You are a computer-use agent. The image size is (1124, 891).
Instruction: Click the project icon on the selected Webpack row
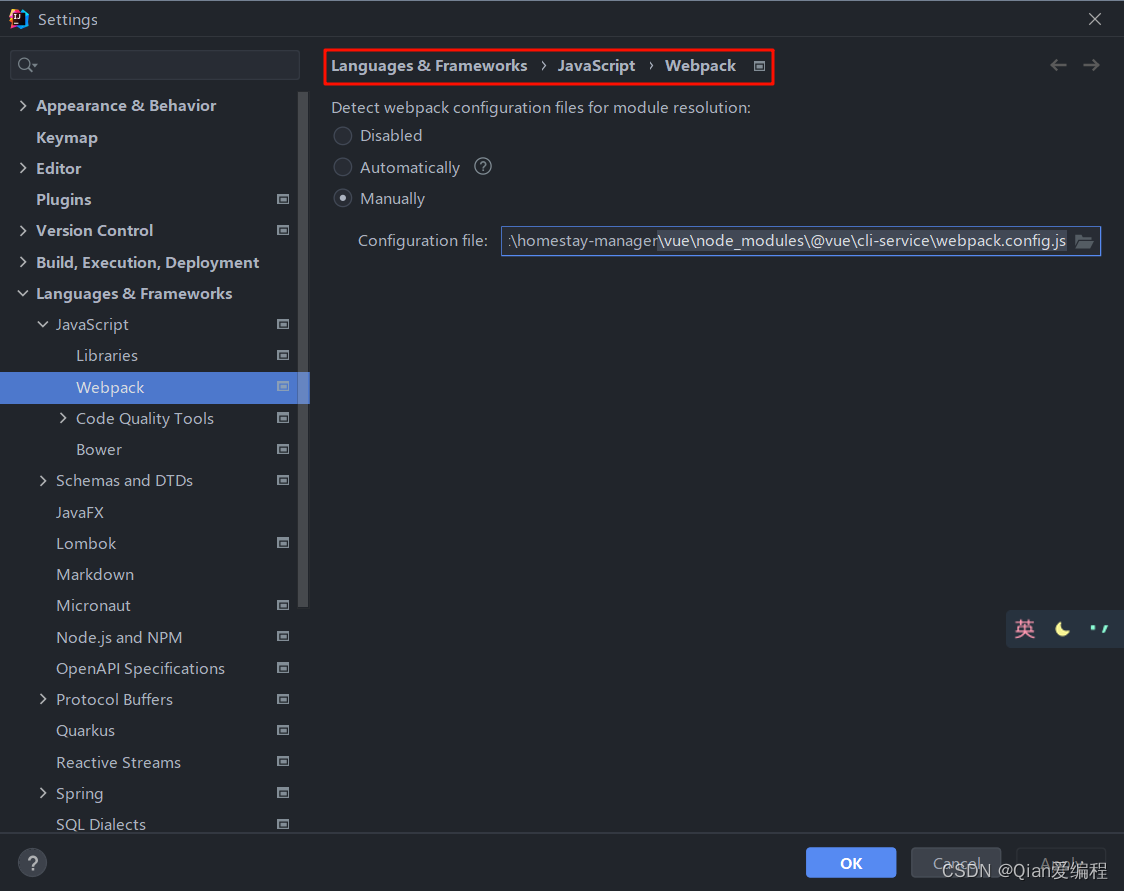pos(283,387)
